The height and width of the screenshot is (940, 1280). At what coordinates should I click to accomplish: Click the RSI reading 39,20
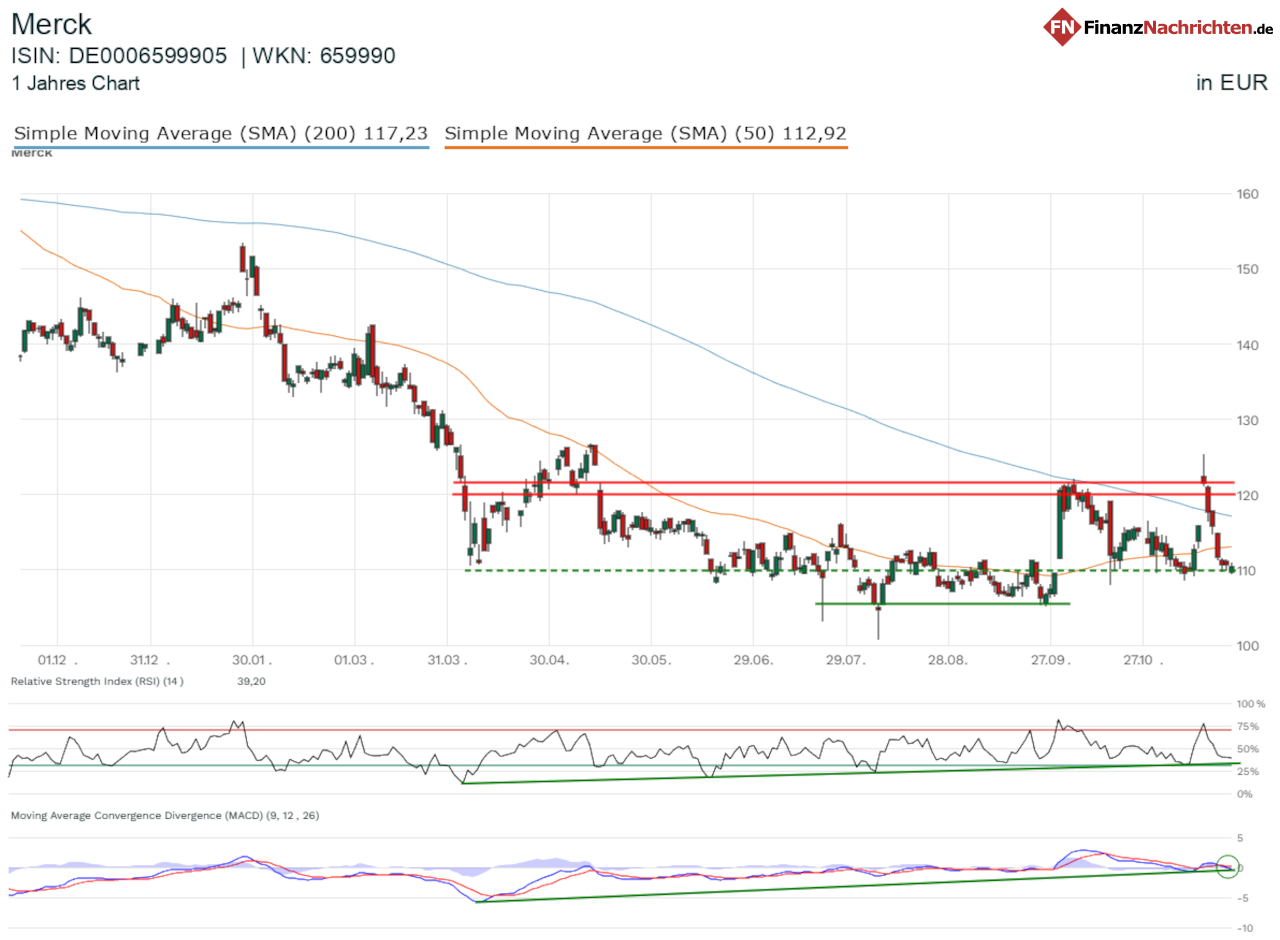(249, 680)
